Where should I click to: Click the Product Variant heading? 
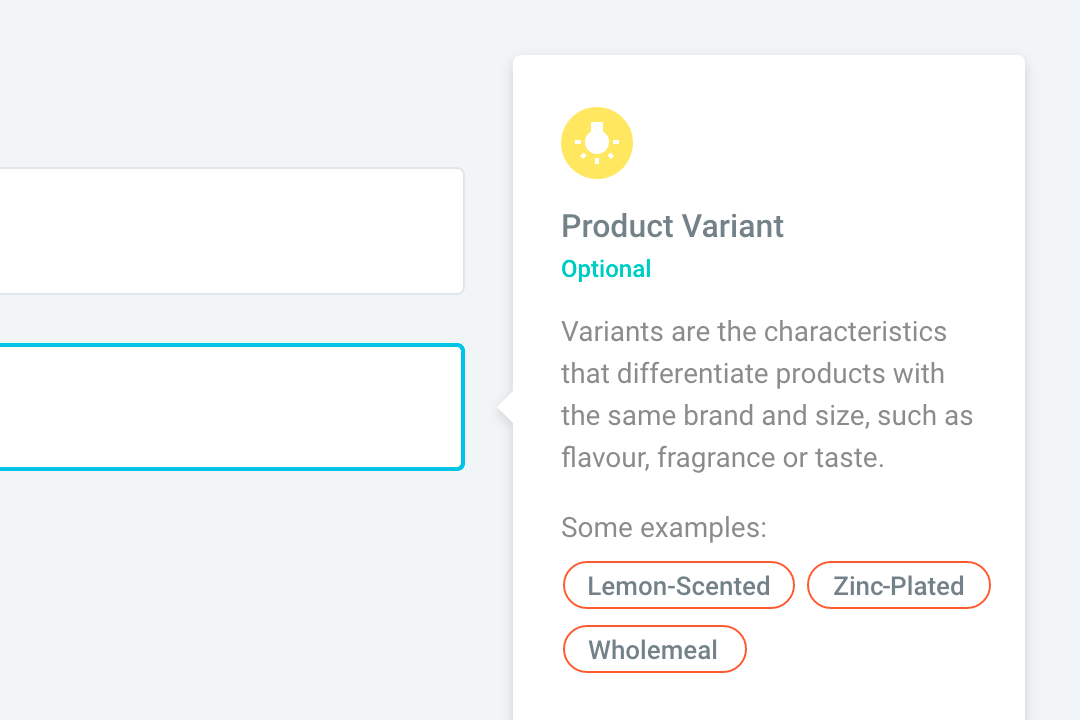(x=672, y=226)
